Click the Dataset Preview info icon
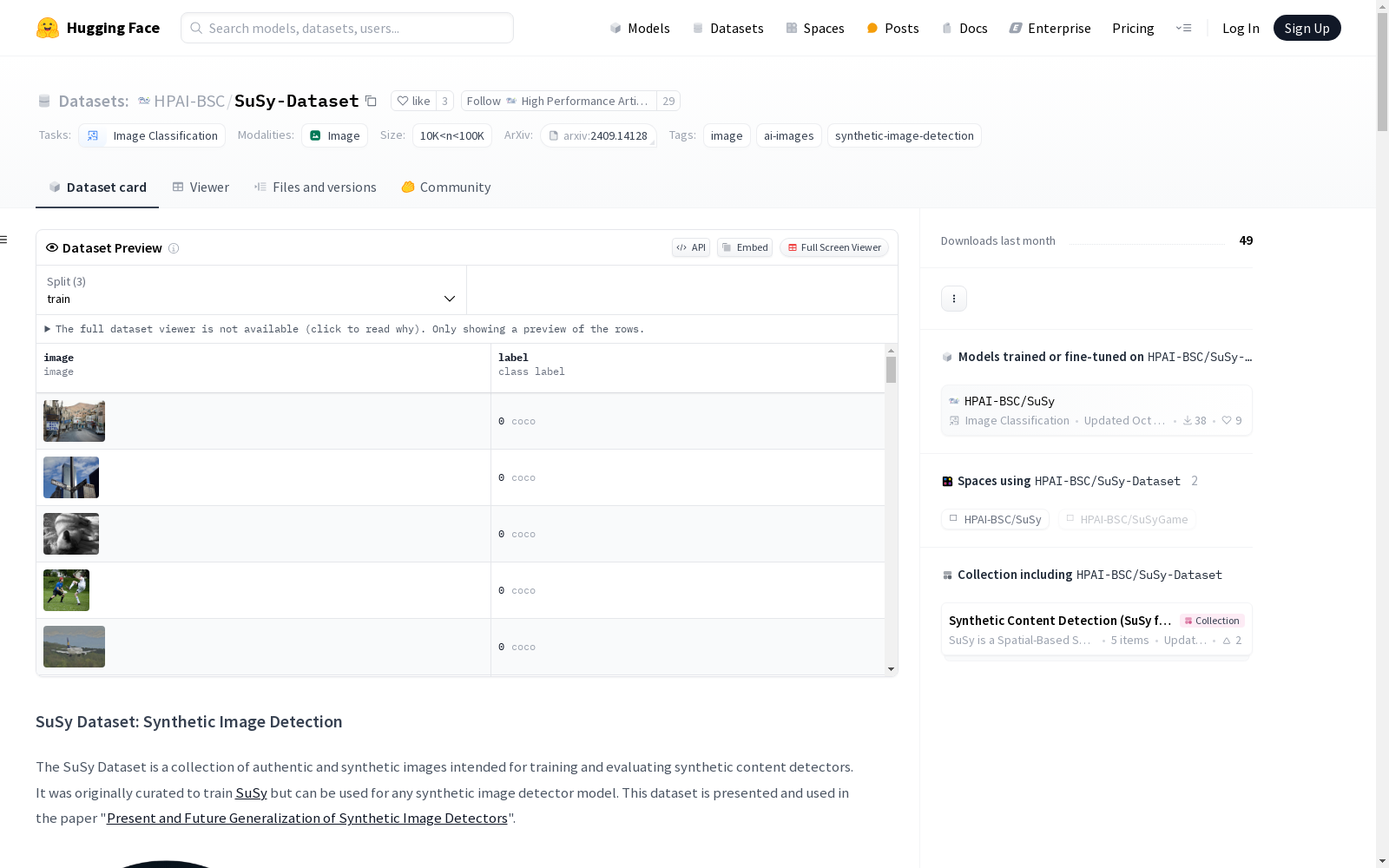 (x=174, y=248)
